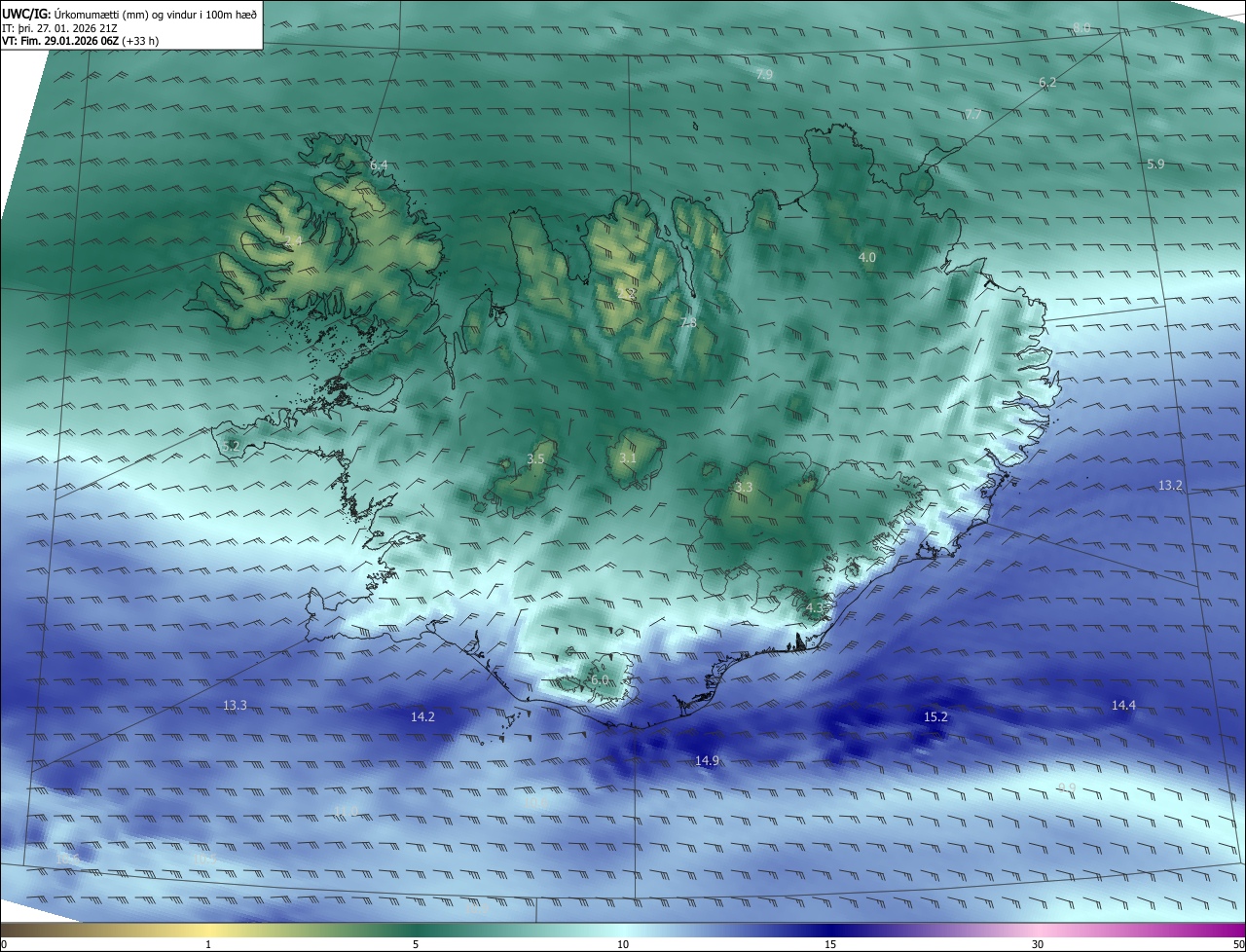The image size is (1246, 952).
Task: Click the 7.3 value in north Iceland
Action: tap(688, 322)
